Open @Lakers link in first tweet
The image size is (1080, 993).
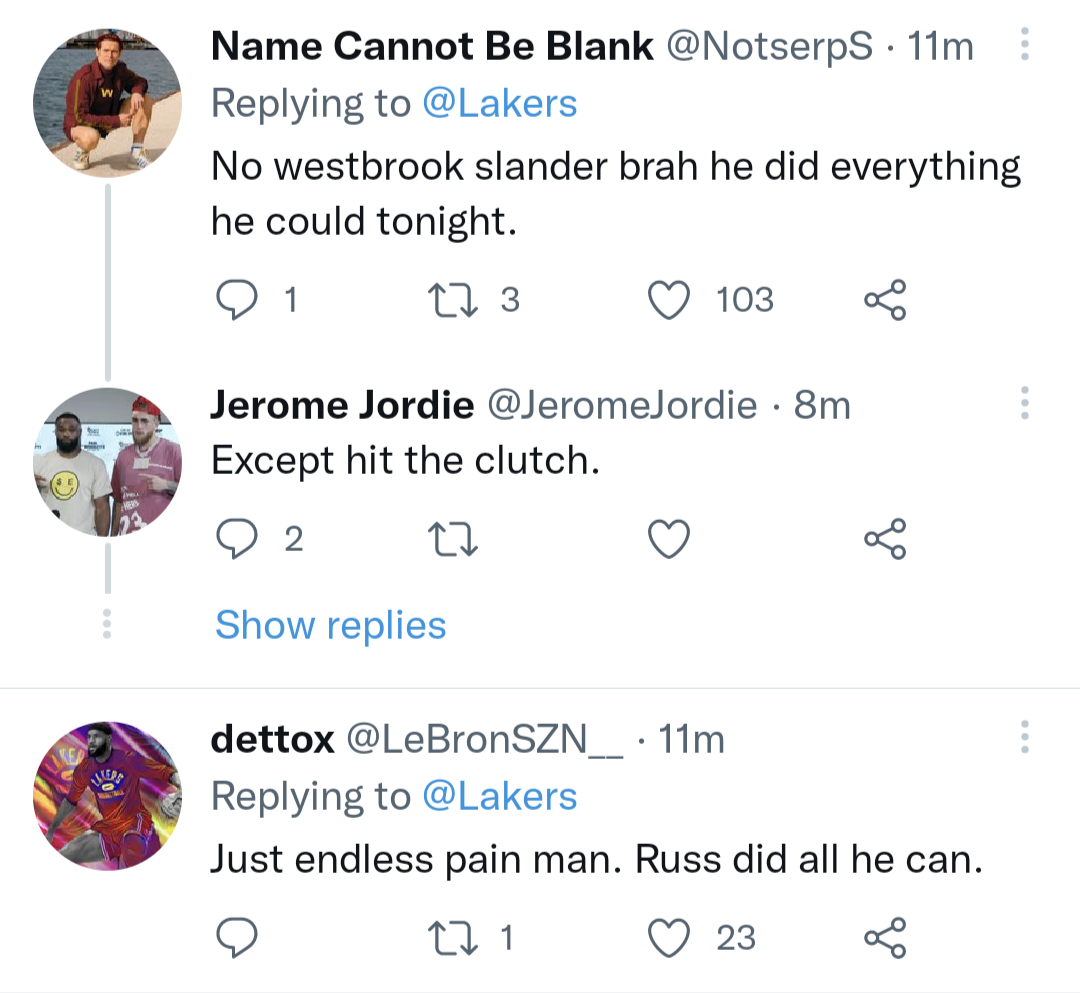click(x=500, y=104)
